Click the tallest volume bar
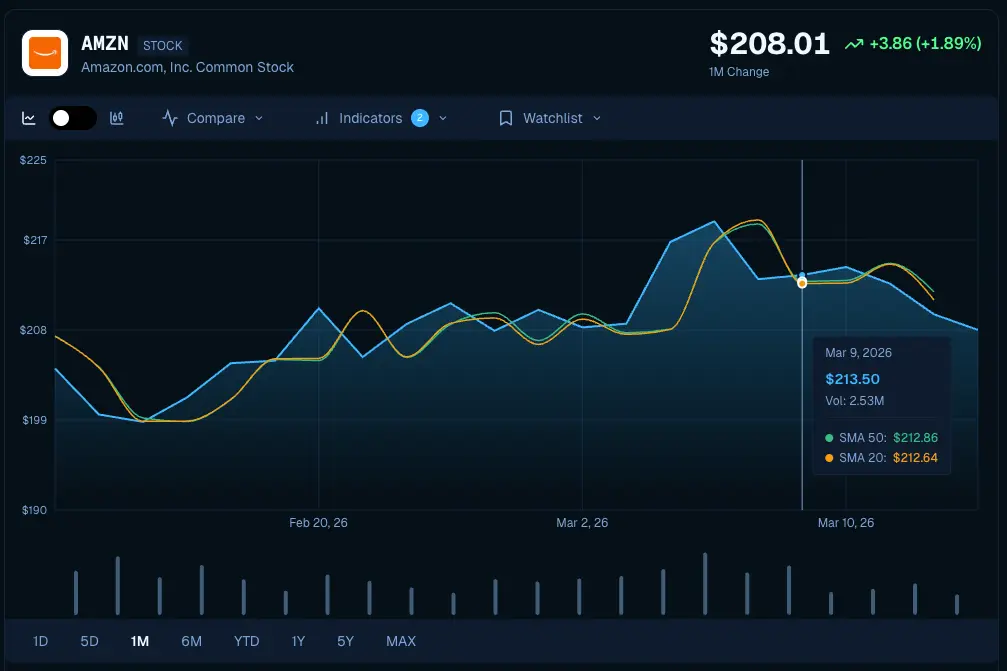The height and width of the screenshot is (671, 1007). 705,584
